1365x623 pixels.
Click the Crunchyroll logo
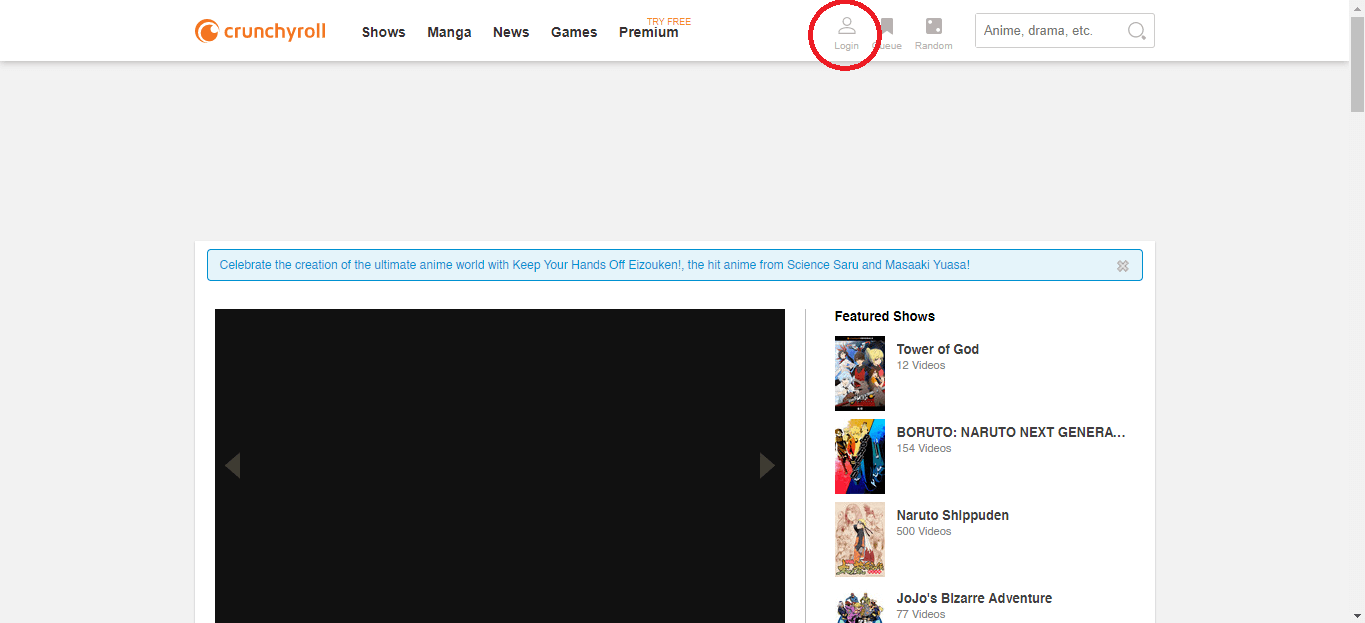pyautogui.click(x=260, y=31)
